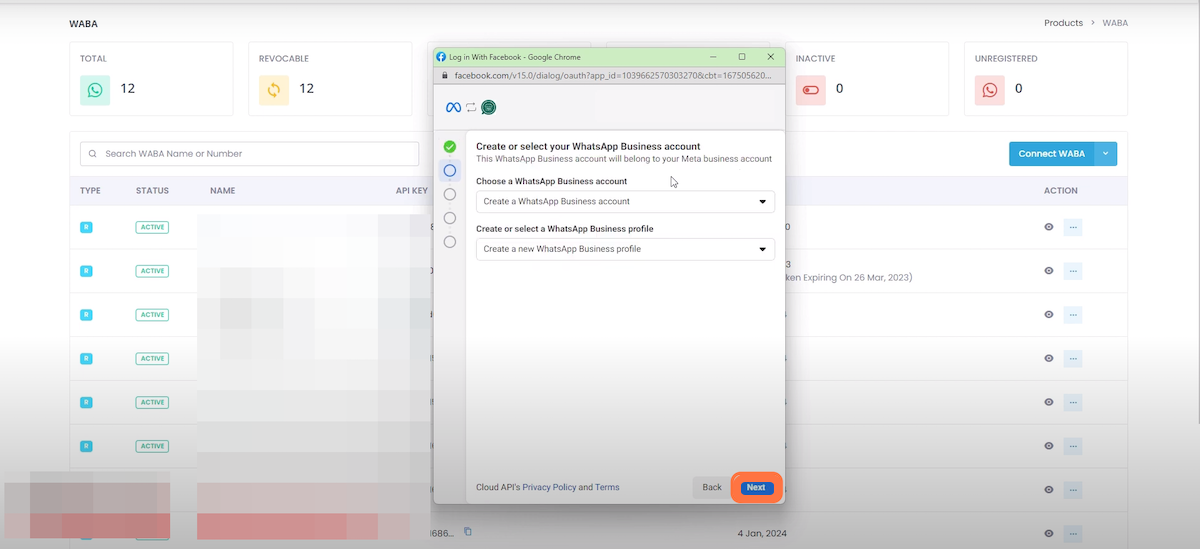Open the Choose a WhatsApp Business account dropdown
The image size is (1200, 549).
coord(625,201)
